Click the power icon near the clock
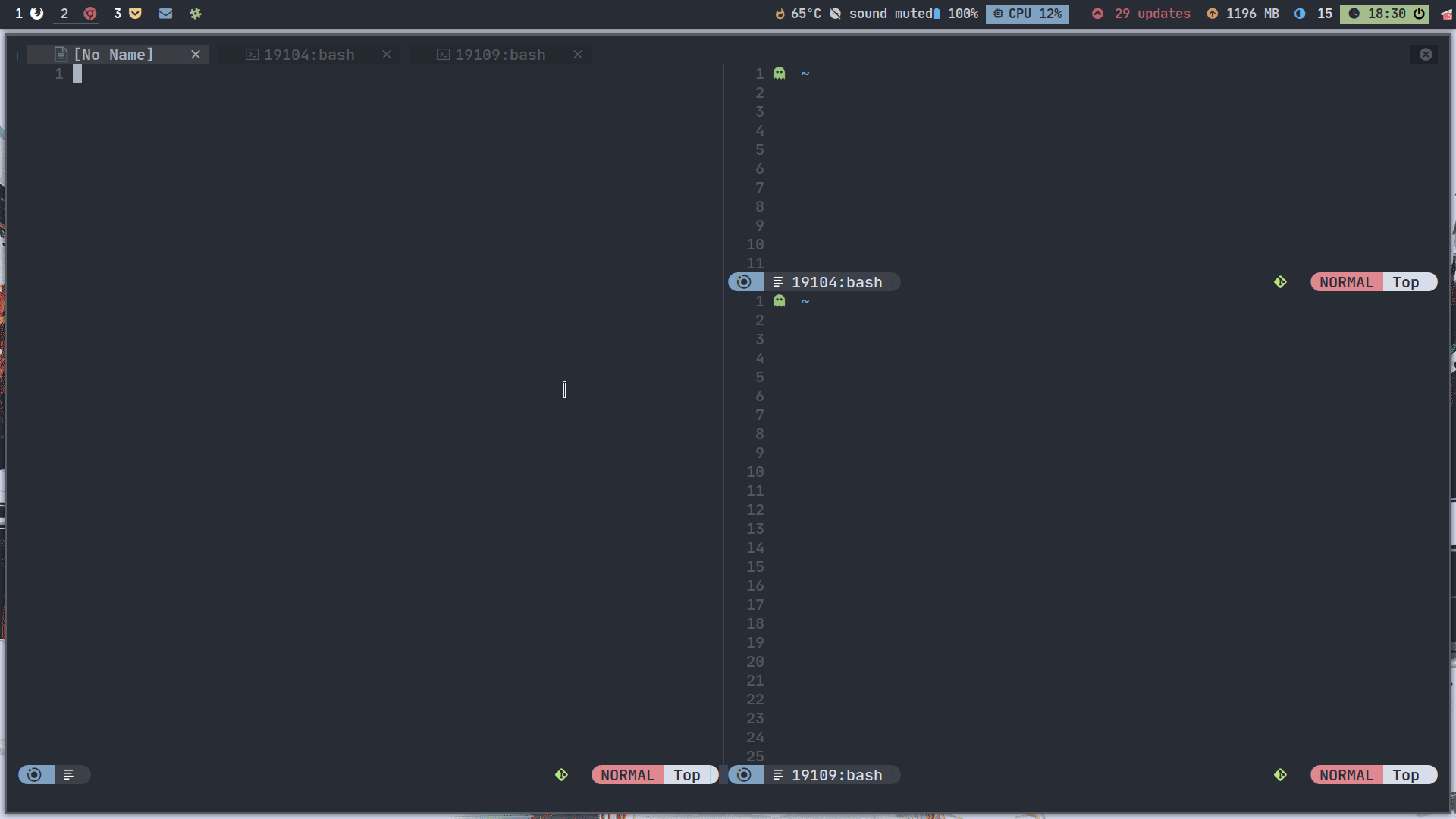 [x=1419, y=14]
